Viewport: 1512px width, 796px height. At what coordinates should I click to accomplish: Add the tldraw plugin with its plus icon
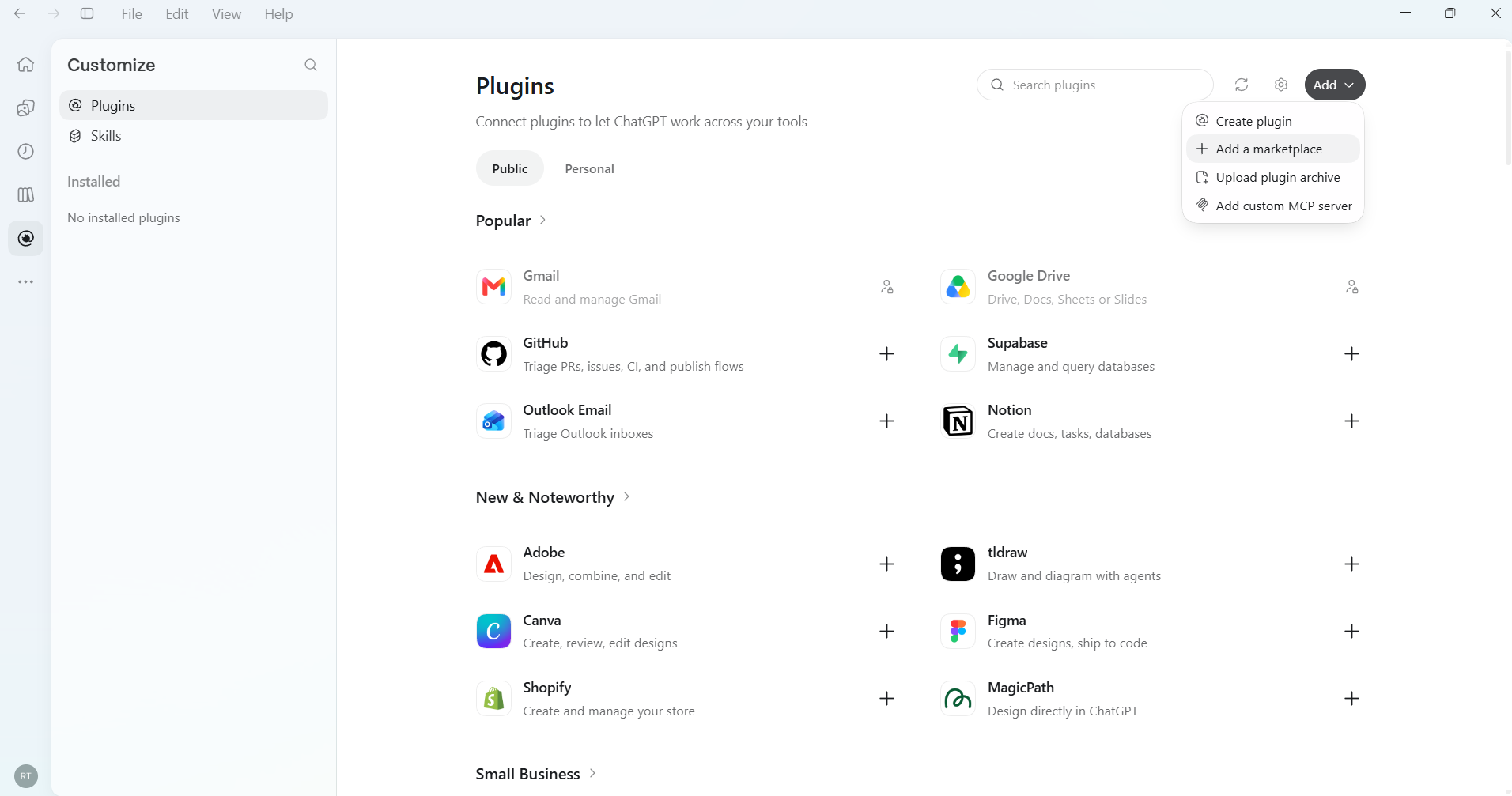pos(1352,564)
